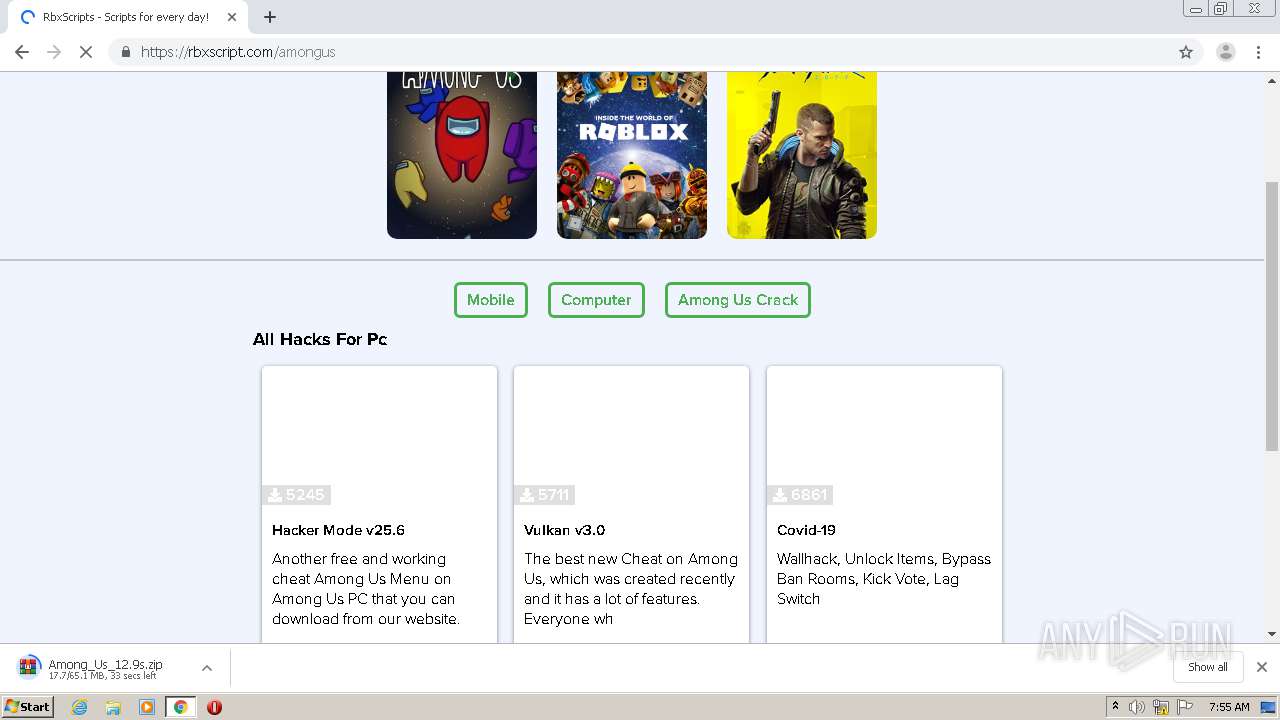
Task: Open the volume speaker tray icon
Action: [x=1137, y=707]
